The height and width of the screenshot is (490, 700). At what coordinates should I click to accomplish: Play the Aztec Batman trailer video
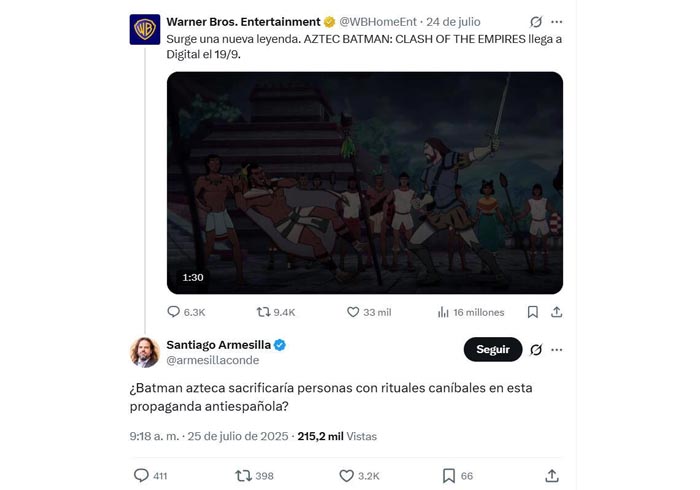click(x=365, y=183)
